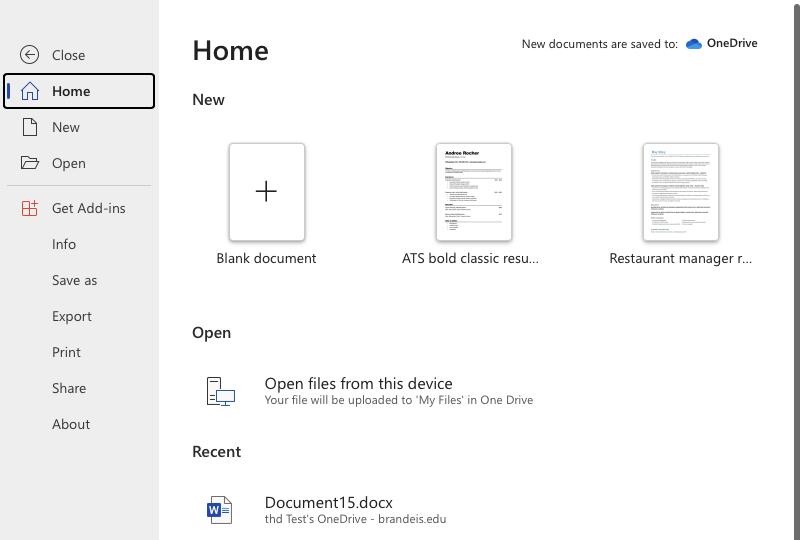Click the Close back-arrow icon
804x540 pixels.
pyautogui.click(x=29, y=55)
